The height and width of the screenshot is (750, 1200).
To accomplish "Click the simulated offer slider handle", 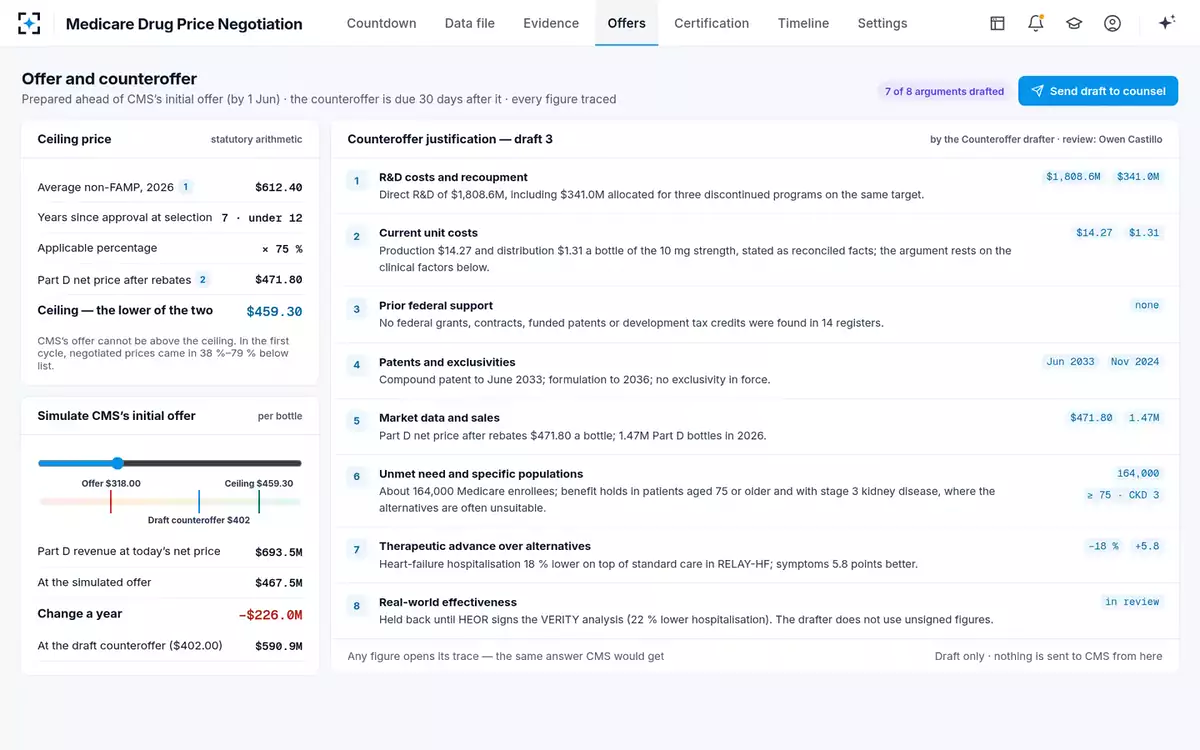I will pos(117,463).
